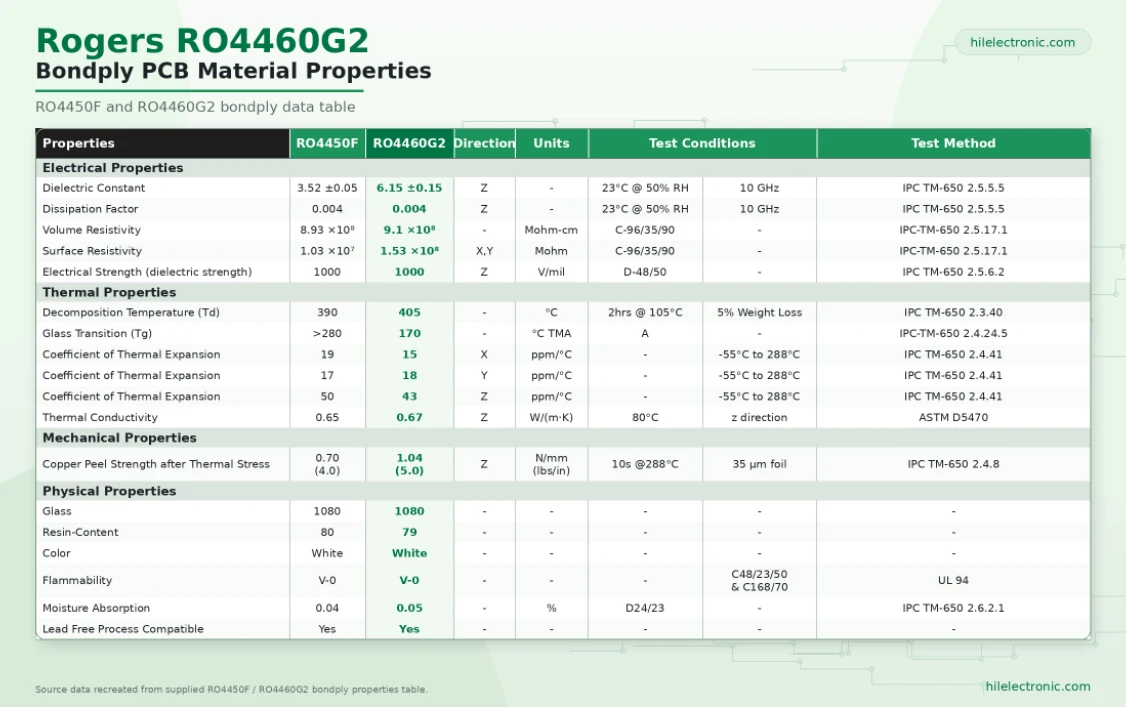The height and width of the screenshot is (707, 1126).
Task: Click the Thermal Properties section row
Action: (x=563, y=292)
